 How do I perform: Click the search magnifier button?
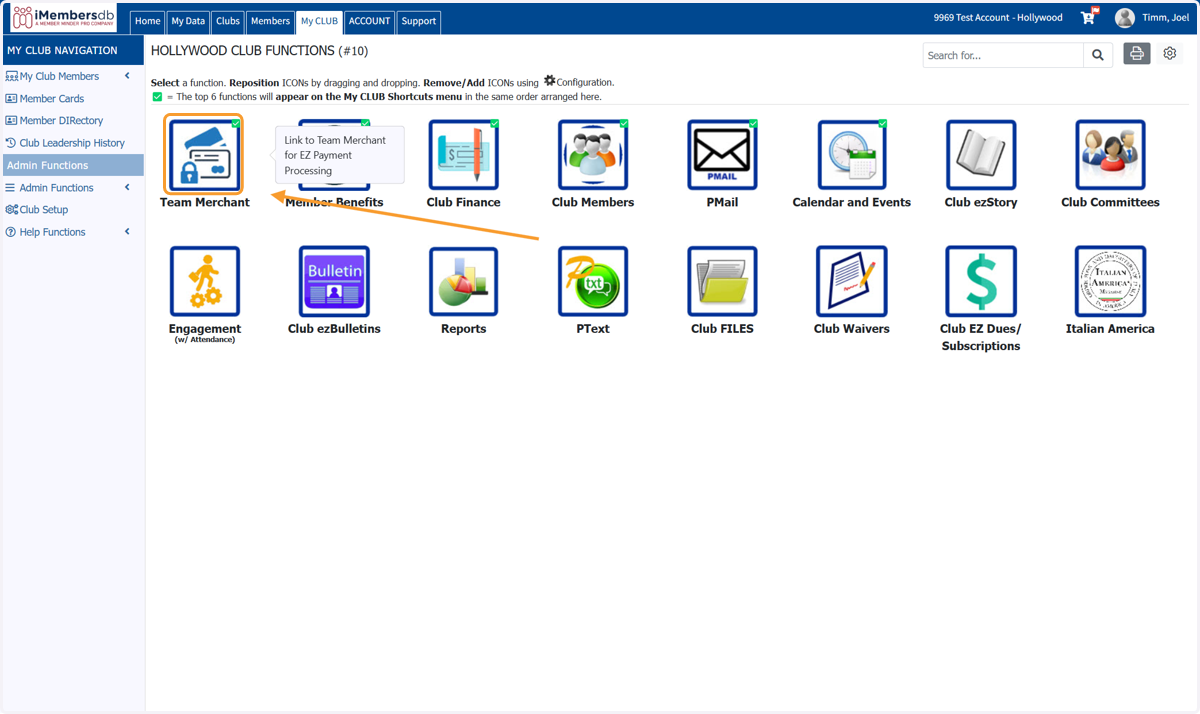click(x=1098, y=55)
